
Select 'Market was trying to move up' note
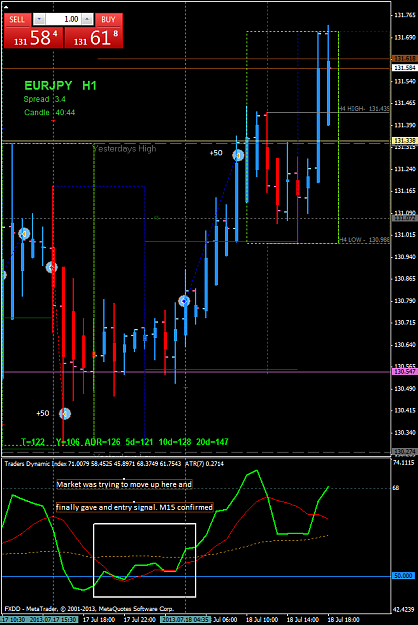tap(124, 485)
